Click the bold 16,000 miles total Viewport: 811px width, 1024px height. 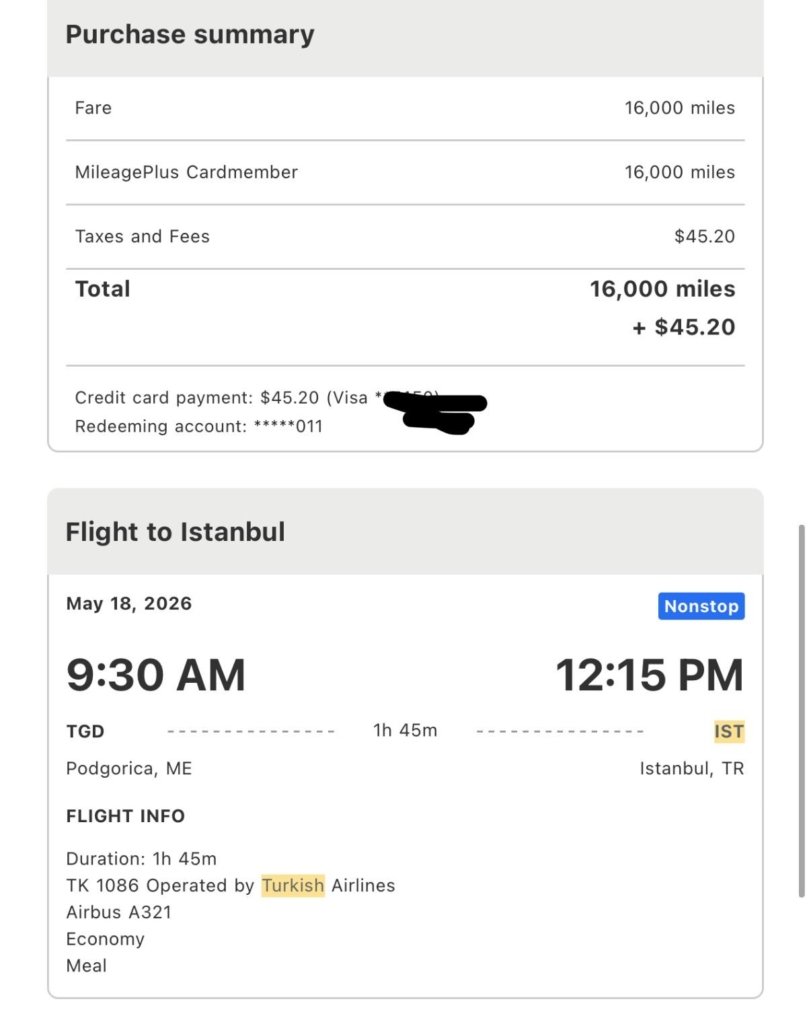662,289
